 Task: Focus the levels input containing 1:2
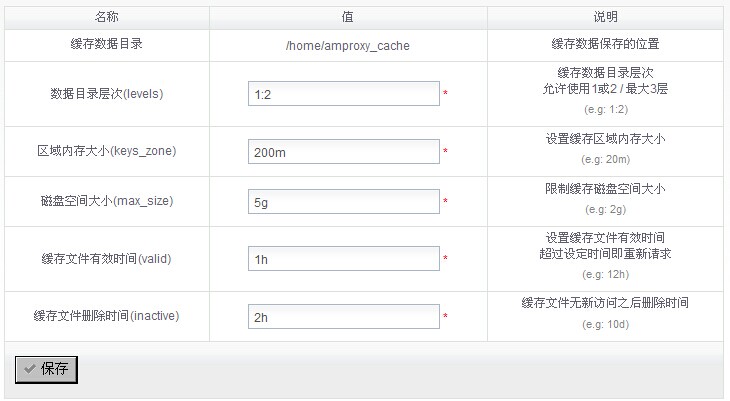click(343, 94)
